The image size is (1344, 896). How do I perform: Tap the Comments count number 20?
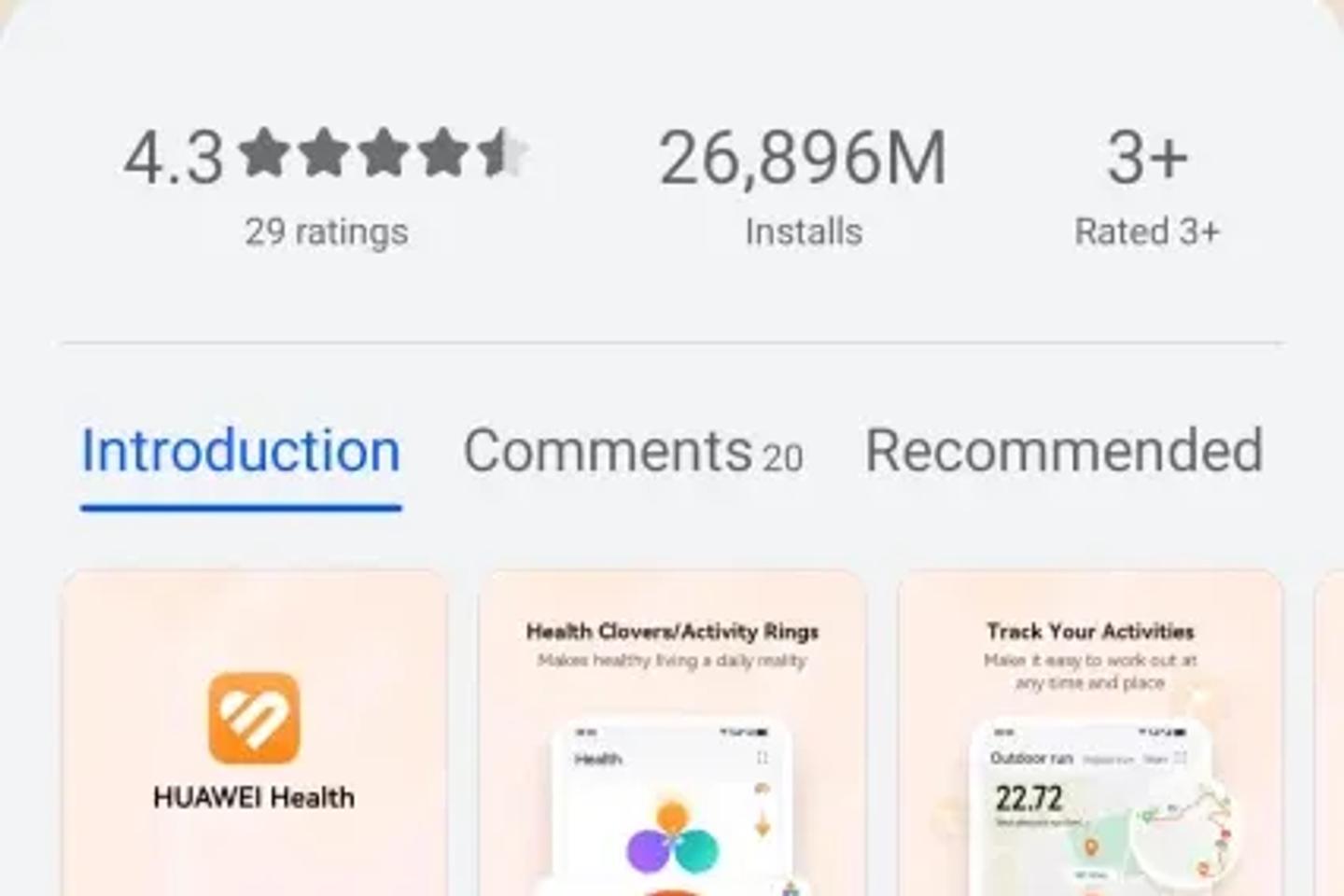[x=782, y=457]
